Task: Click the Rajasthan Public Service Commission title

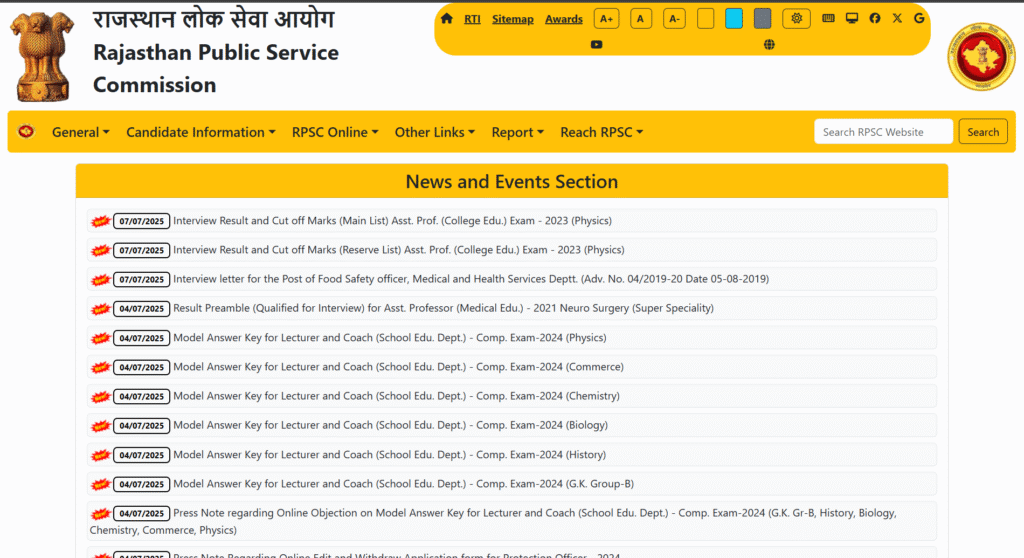Action: tap(216, 68)
